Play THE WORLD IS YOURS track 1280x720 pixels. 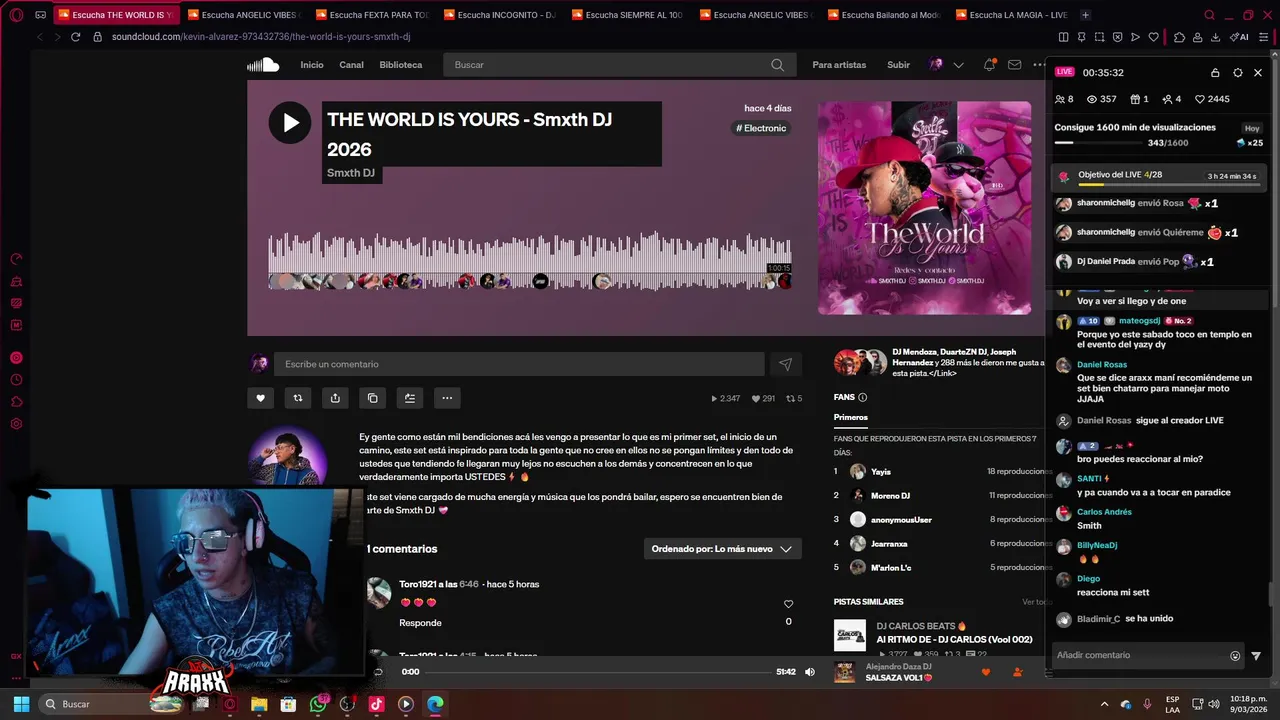point(290,123)
